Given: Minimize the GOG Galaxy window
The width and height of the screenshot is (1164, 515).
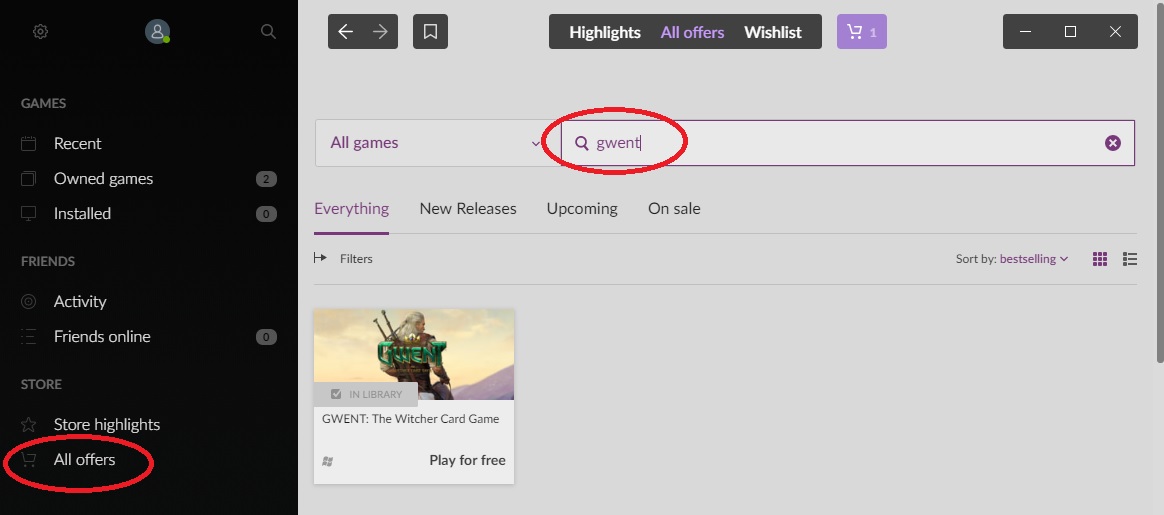Looking at the screenshot, I should 1026,32.
